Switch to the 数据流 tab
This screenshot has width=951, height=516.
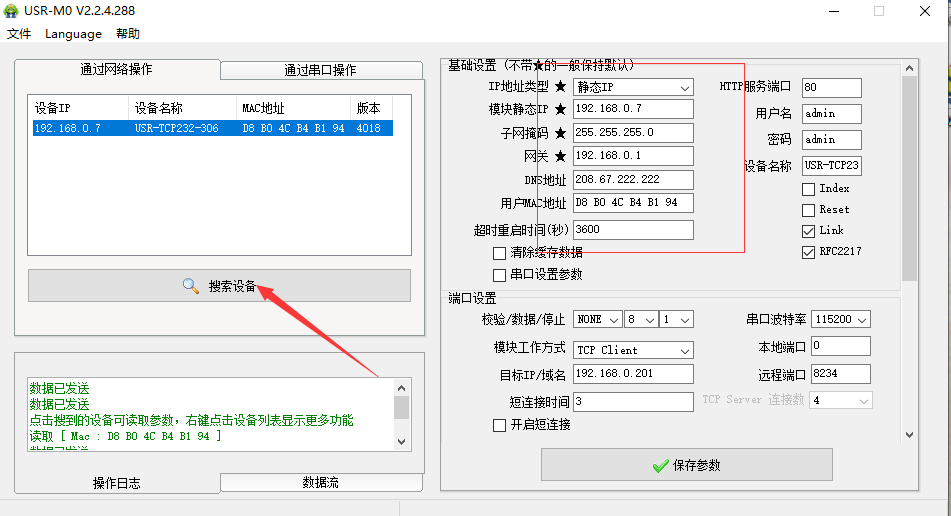coord(321,483)
